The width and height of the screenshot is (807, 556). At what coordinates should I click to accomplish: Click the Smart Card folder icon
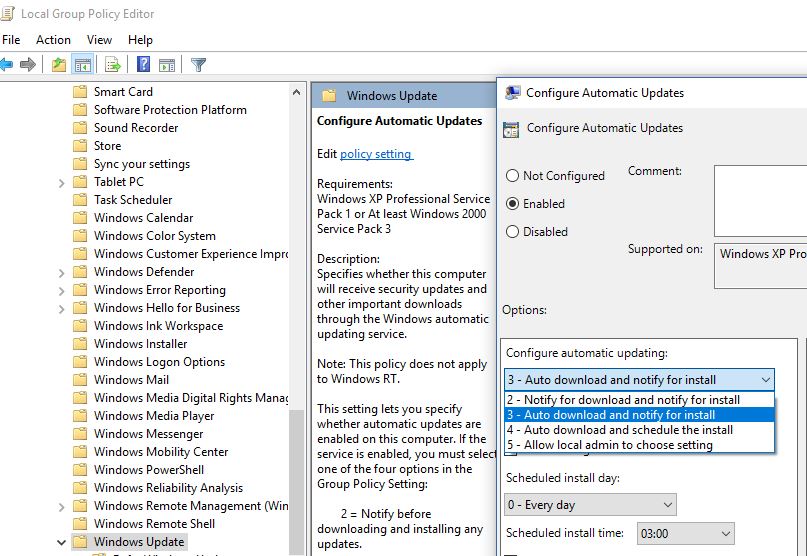coord(80,92)
